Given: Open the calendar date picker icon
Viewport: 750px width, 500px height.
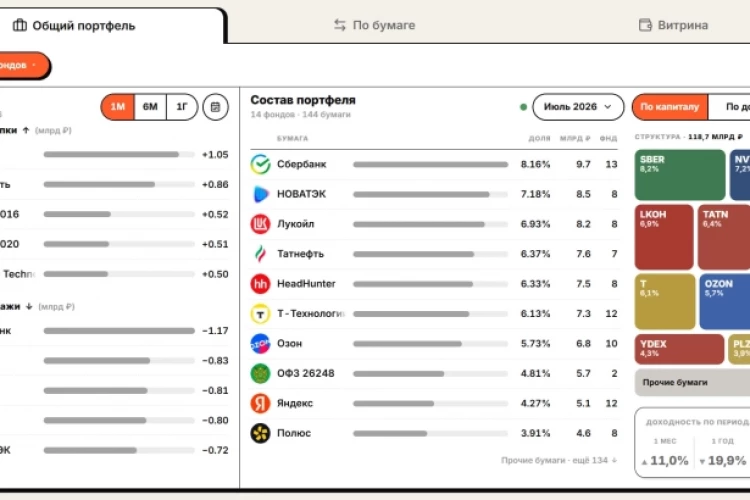Looking at the screenshot, I should click(x=215, y=107).
